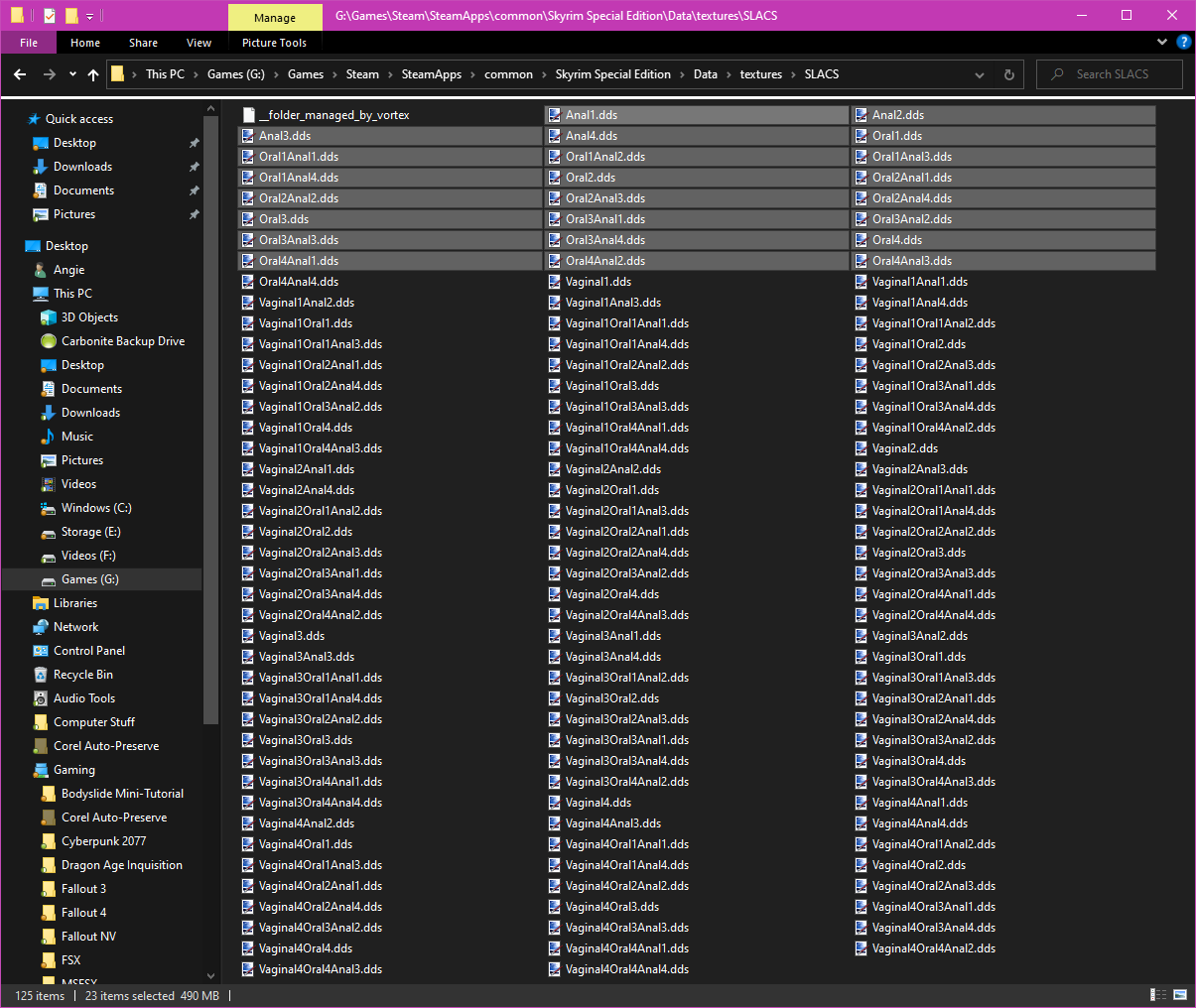This screenshot has width=1196, height=1008.
Task: Open Customize Quick Access Toolbar dropdown
Action: pos(89,16)
